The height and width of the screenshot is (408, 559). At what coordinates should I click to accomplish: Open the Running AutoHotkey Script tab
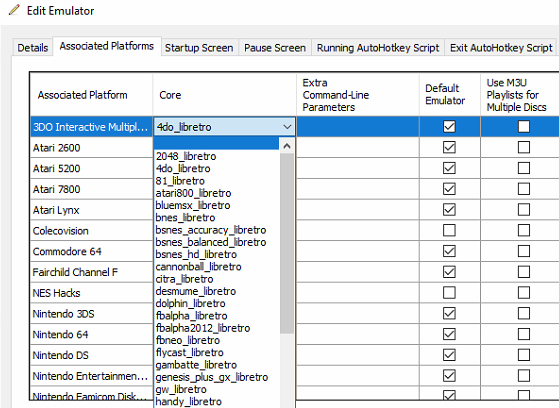click(378, 47)
